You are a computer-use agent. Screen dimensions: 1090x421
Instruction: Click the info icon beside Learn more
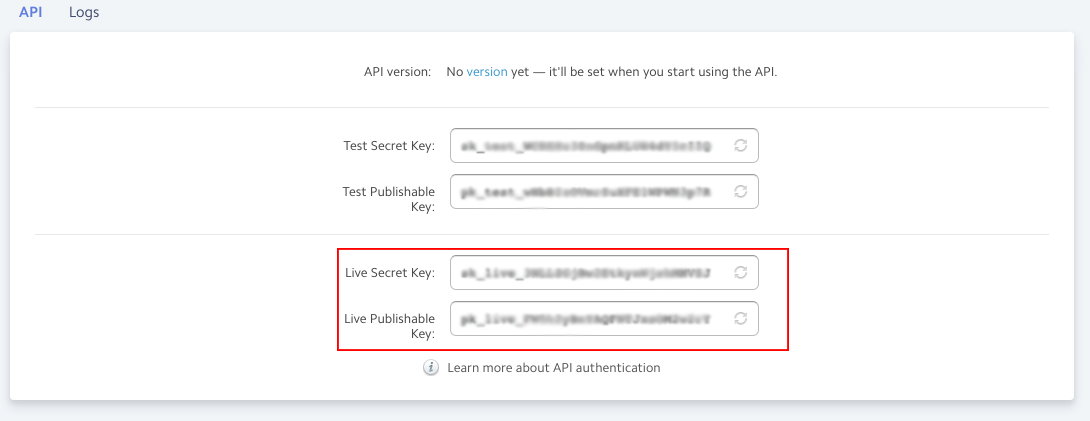[x=431, y=367]
